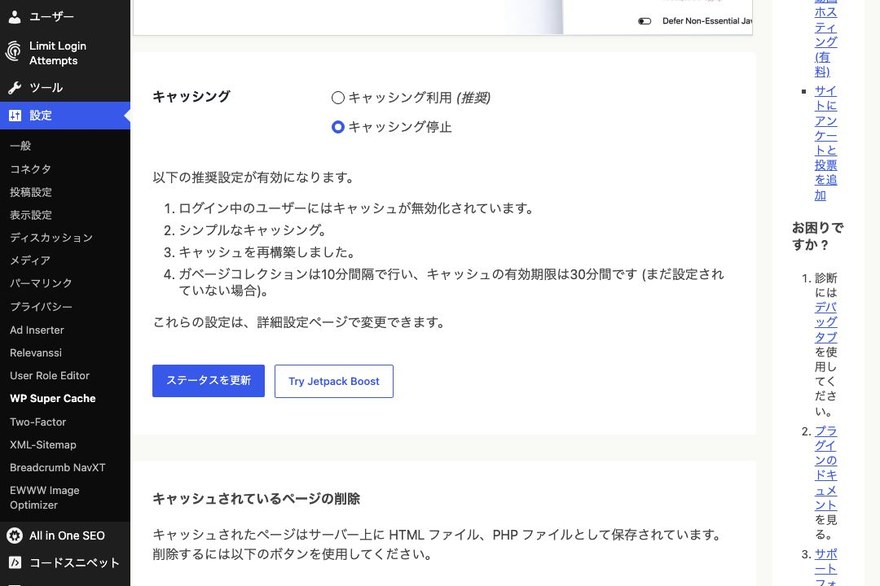The image size is (880, 586).
Task: Open the Limit Login Attempts menu
Action: point(65,53)
